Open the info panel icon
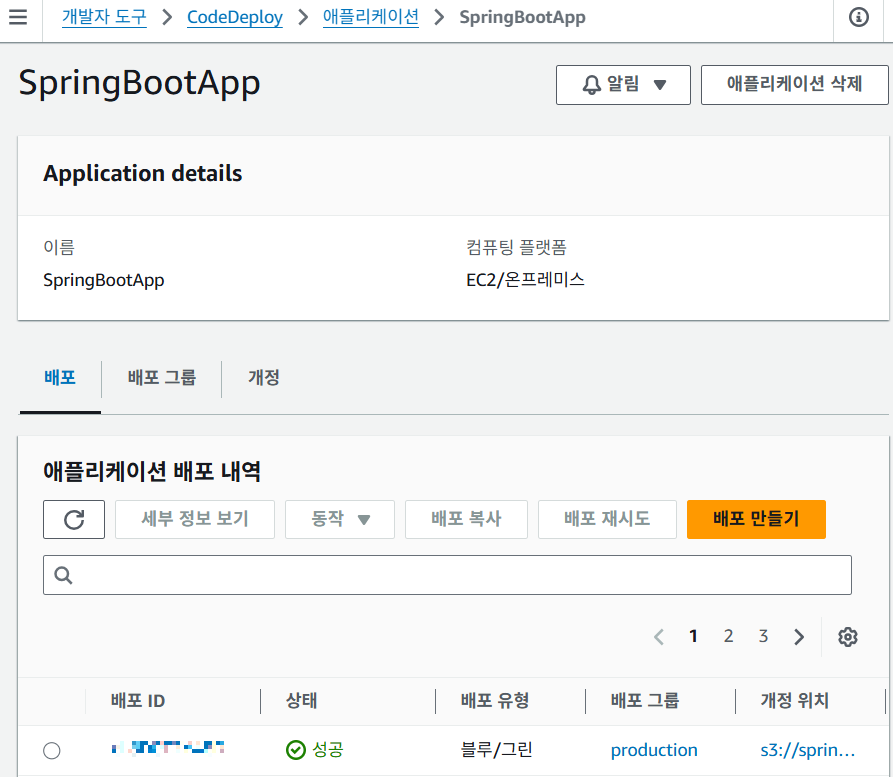This screenshot has width=893, height=777. pos(858,17)
